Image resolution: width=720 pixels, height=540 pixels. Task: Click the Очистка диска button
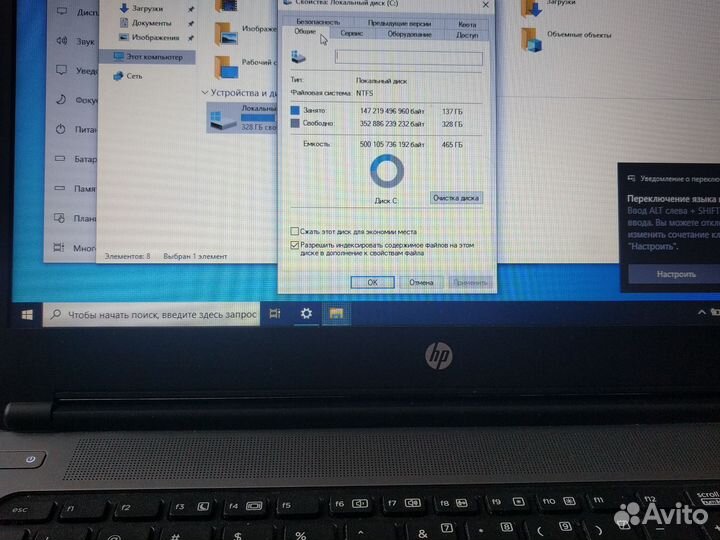click(456, 198)
